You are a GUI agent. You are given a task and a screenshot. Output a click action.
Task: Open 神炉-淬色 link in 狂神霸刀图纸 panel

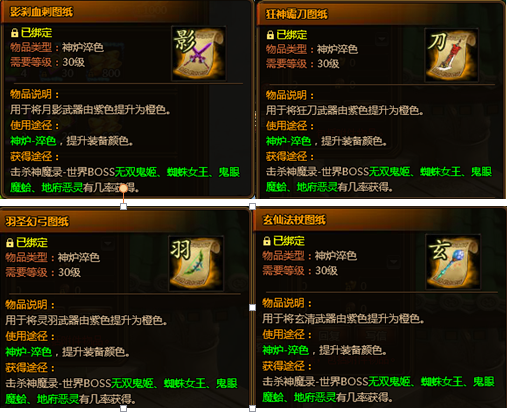click(288, 141)
